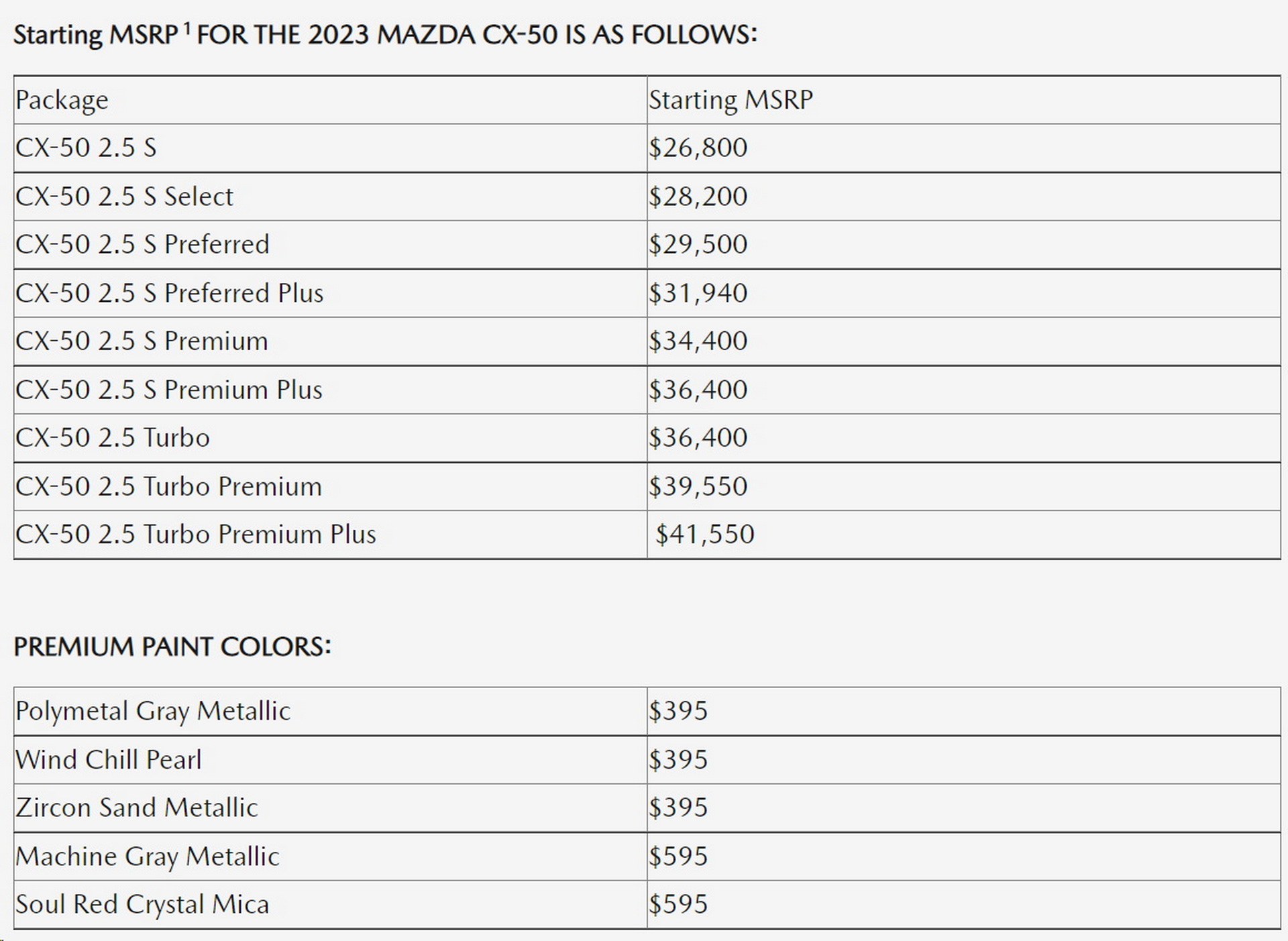This screenshot has width=1288, height=941.
Task: Select the "CX-50 2.5 S Premium Plus" cell
Action: (168, 390)
